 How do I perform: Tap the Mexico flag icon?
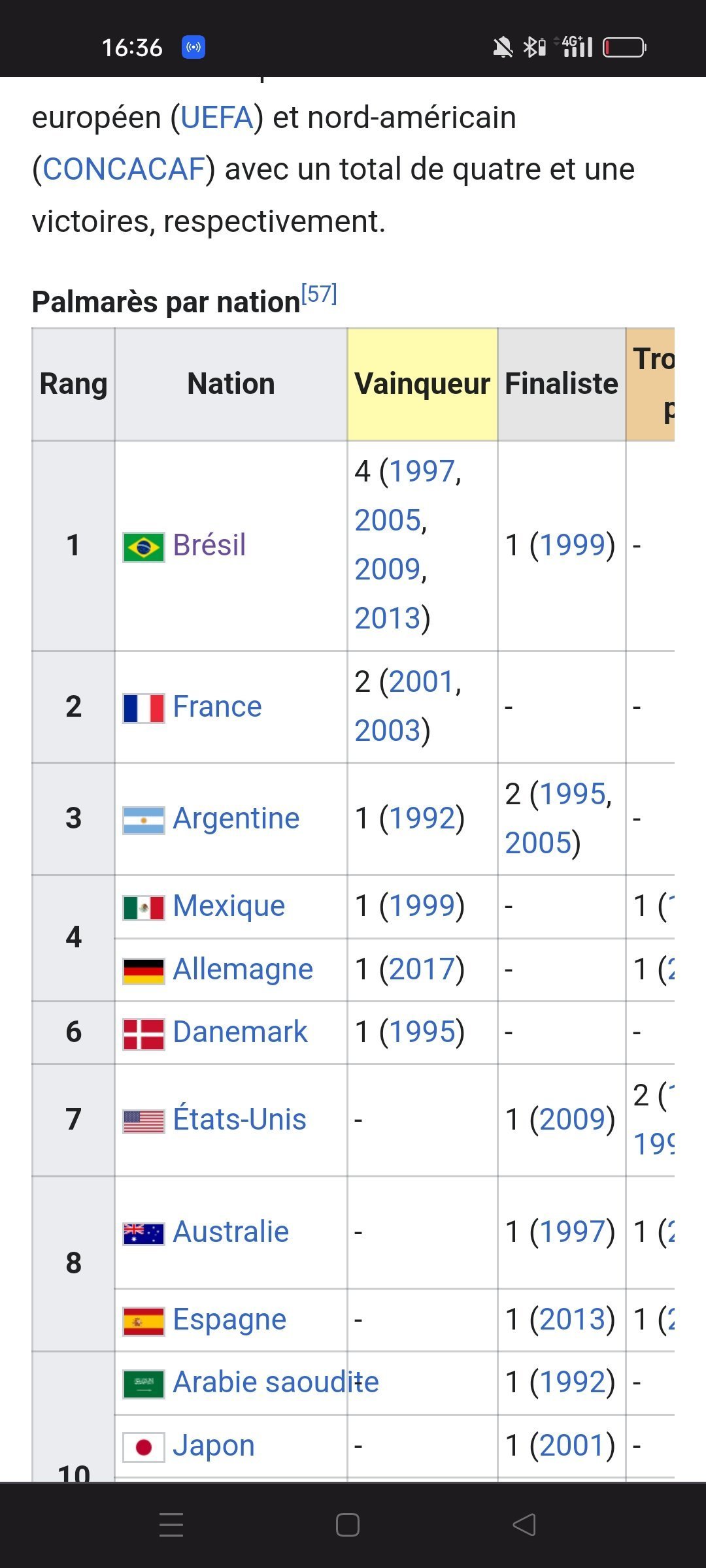(144, 907)
